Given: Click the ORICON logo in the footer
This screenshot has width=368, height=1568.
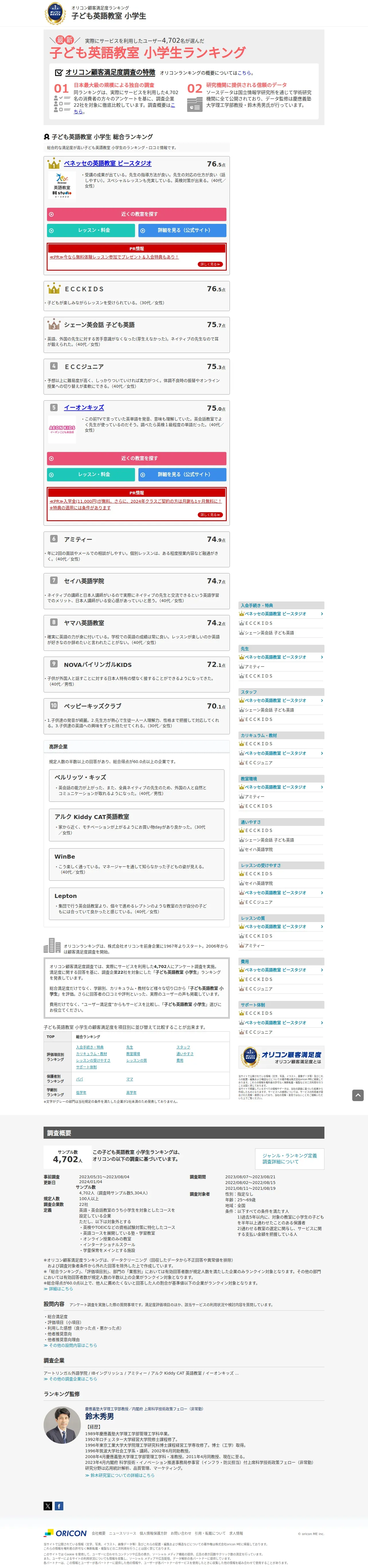Looking at the screenshot, I should pyautogui.click(x=66, y=1533).
